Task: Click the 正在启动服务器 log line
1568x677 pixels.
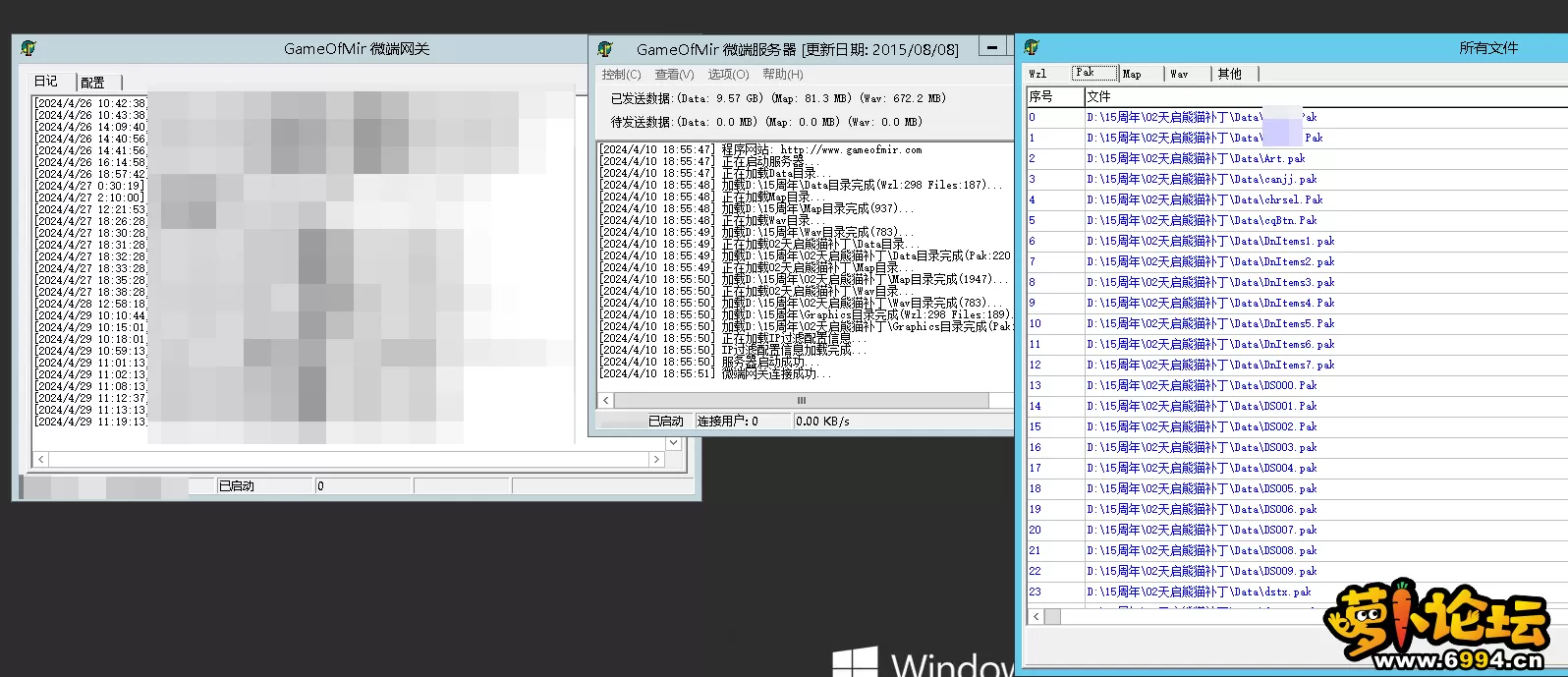Action: click(x=707, y=161)
